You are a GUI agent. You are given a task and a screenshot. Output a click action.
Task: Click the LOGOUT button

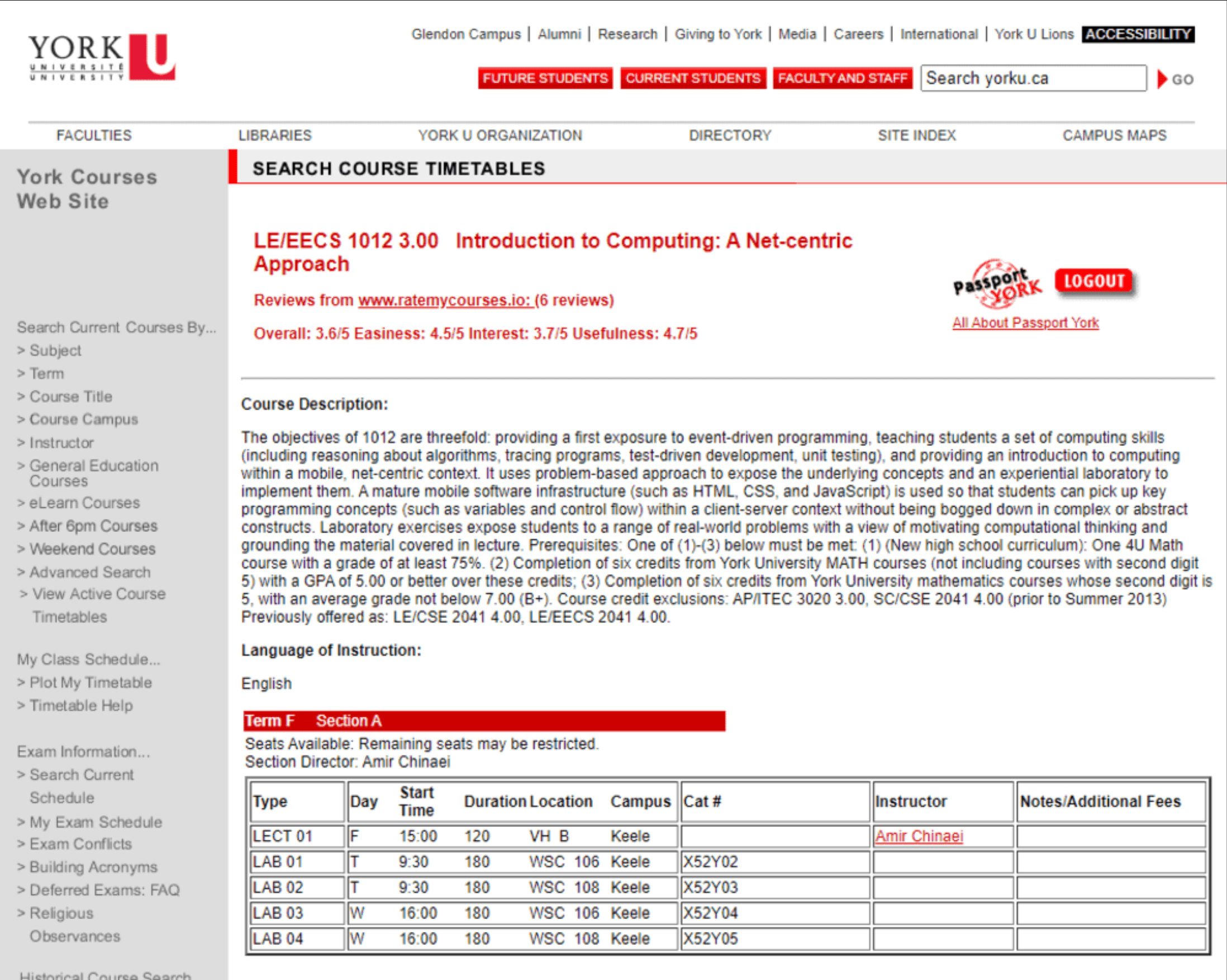pyautogui.click(x=1094, y=281)
